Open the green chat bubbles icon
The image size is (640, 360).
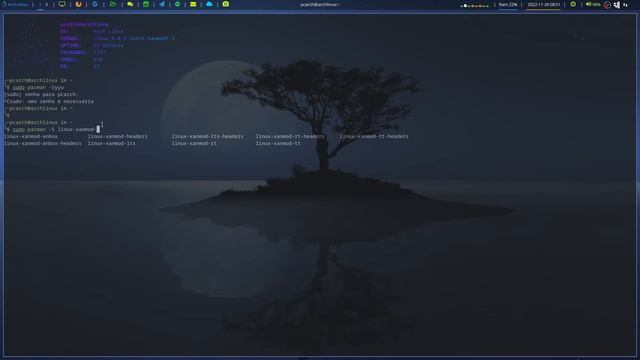pos(130,4)
